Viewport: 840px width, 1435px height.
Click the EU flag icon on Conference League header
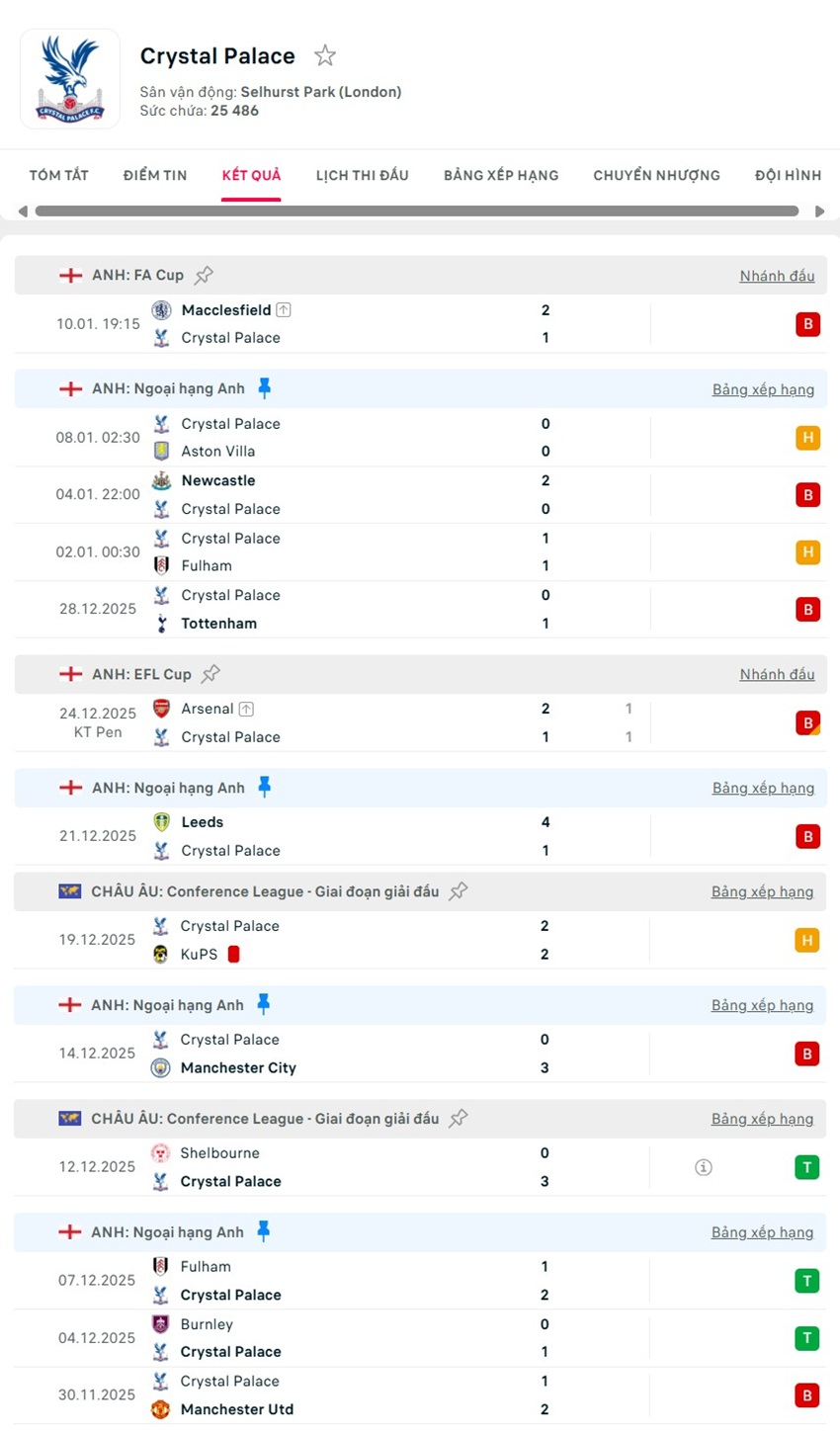[71, 890]
